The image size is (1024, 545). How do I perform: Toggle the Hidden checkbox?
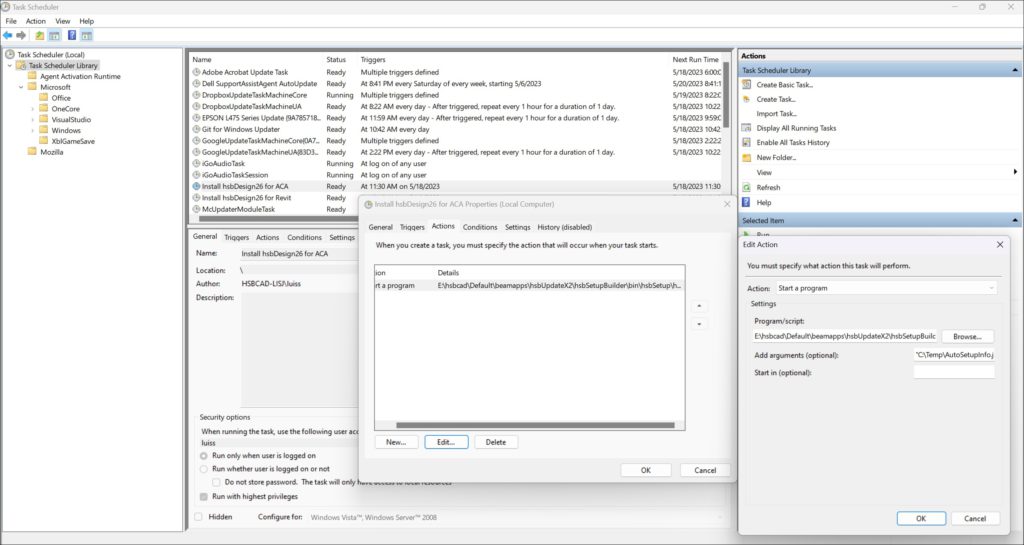click(198, 517)
